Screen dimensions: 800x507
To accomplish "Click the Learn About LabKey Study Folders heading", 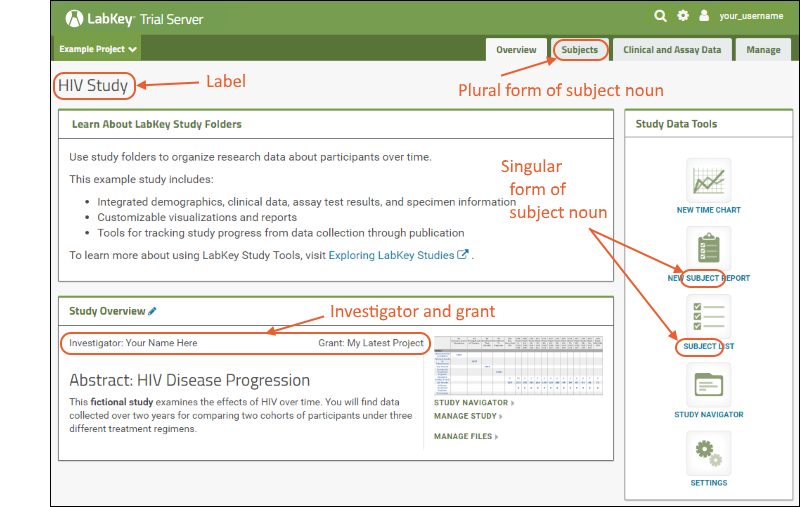I will tap(157, 124).
